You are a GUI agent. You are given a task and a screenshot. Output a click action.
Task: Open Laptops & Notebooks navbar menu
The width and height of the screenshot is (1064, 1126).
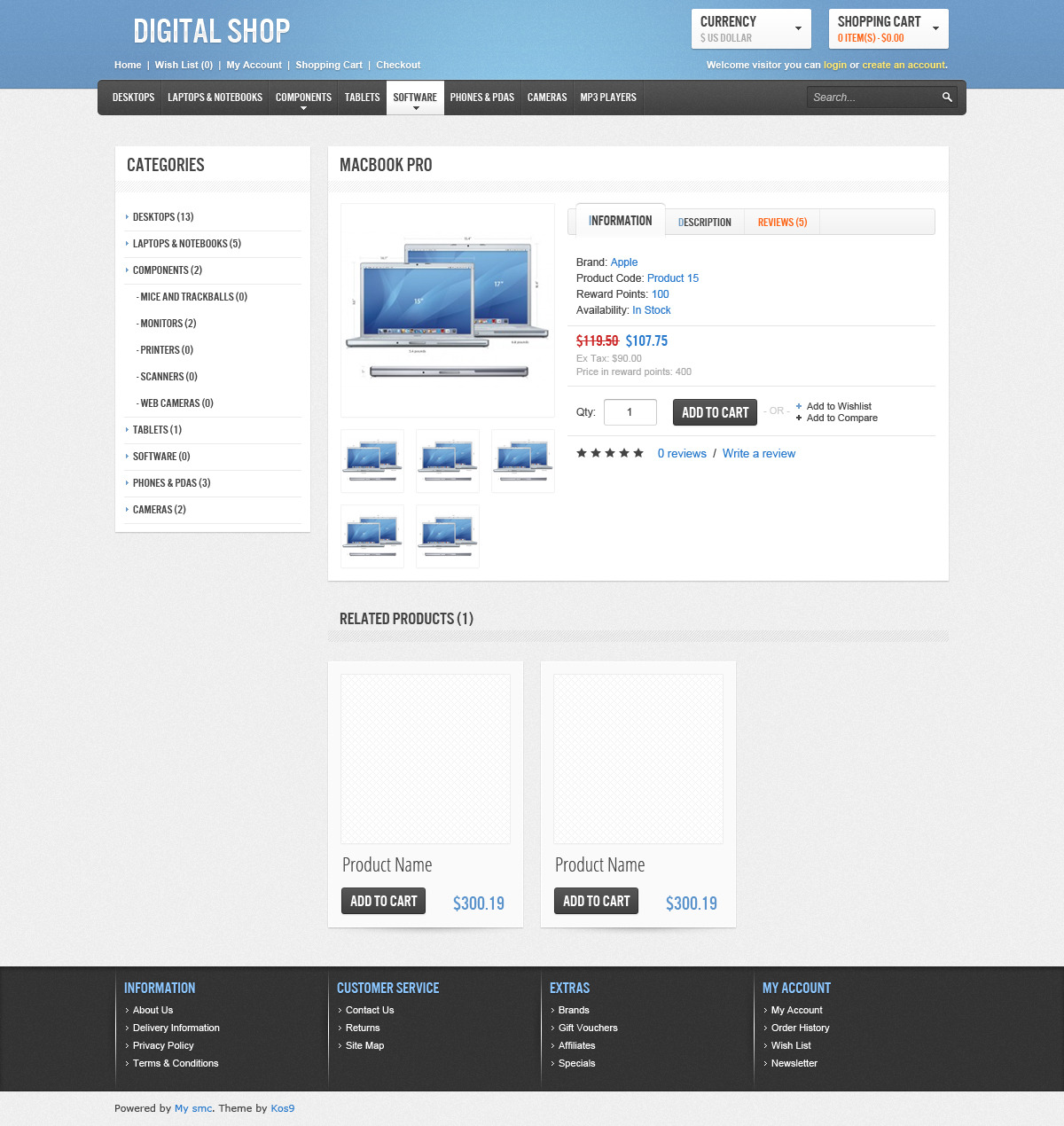pyautogui.click(x=215, y=98)
